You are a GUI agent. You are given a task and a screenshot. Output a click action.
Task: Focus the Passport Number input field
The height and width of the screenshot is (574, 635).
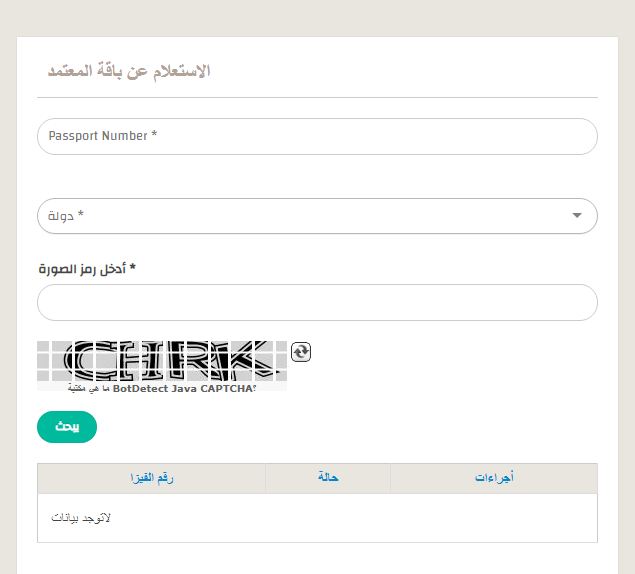tap(316, 136)
